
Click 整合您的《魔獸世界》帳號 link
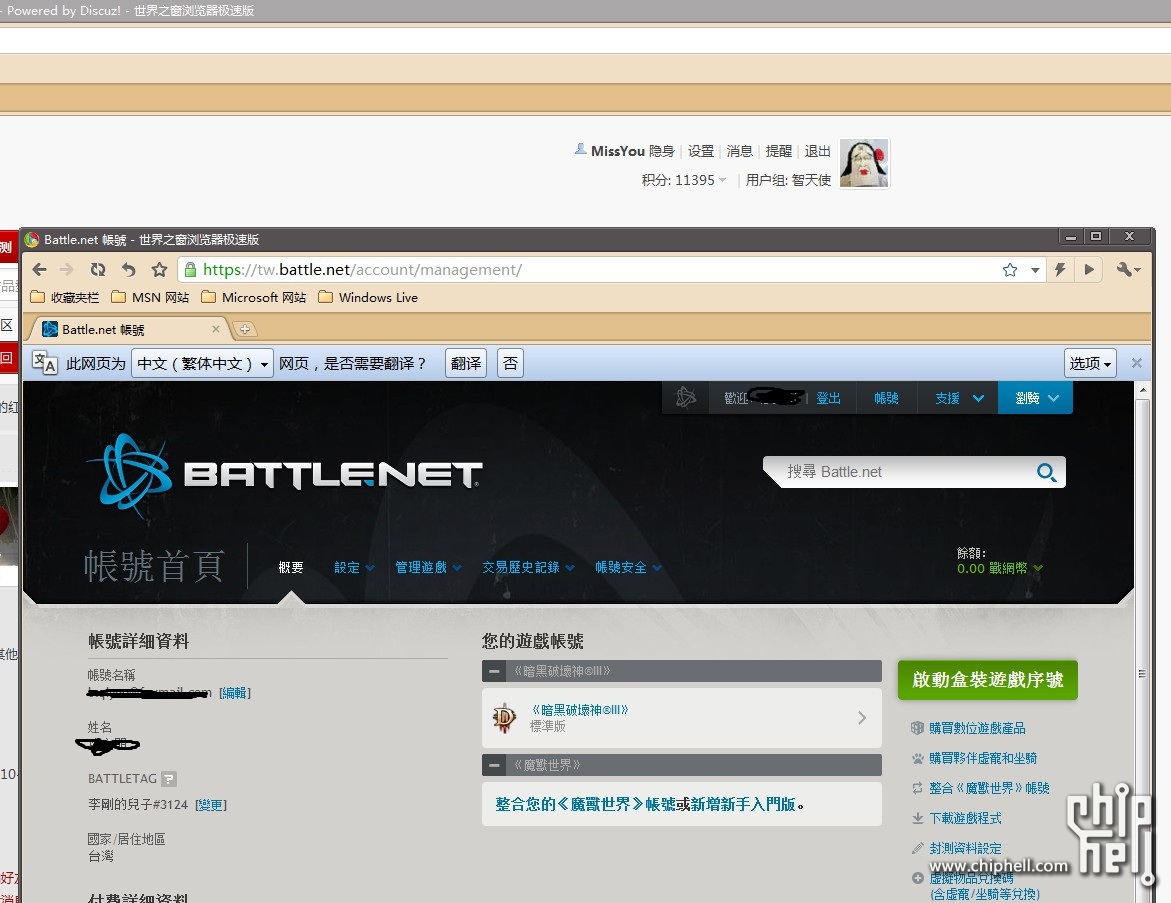click(585, 804)
